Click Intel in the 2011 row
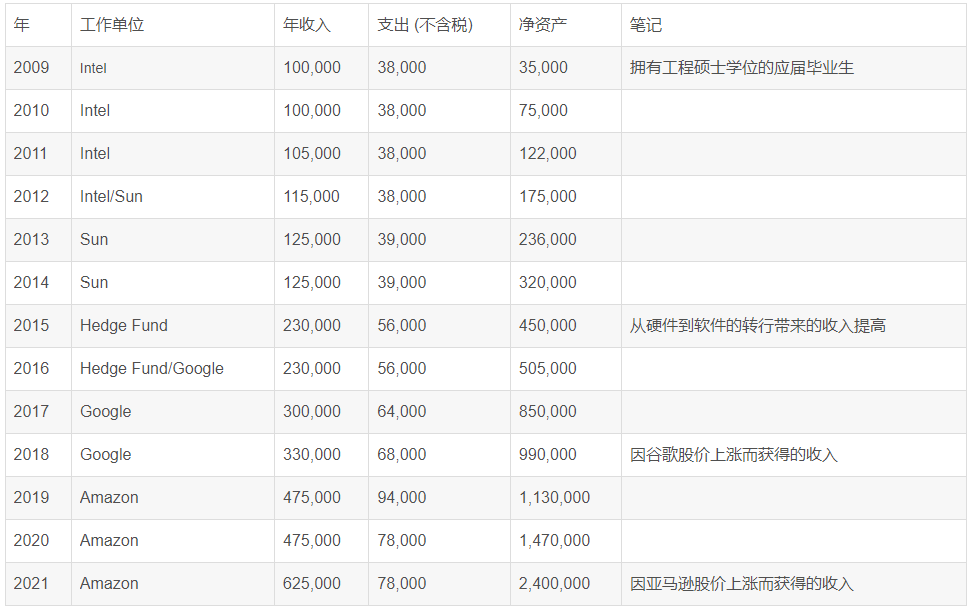Viewport: 972px width, 609px height. [95, 153]
